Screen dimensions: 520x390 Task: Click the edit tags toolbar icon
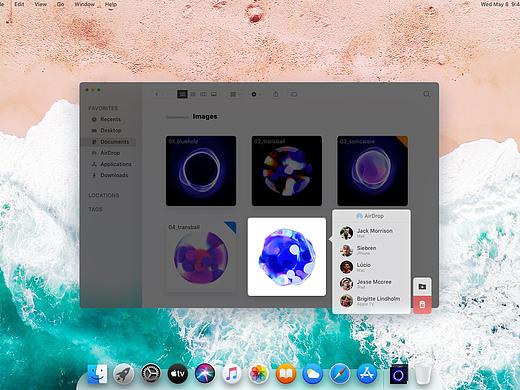pos(294,94)
